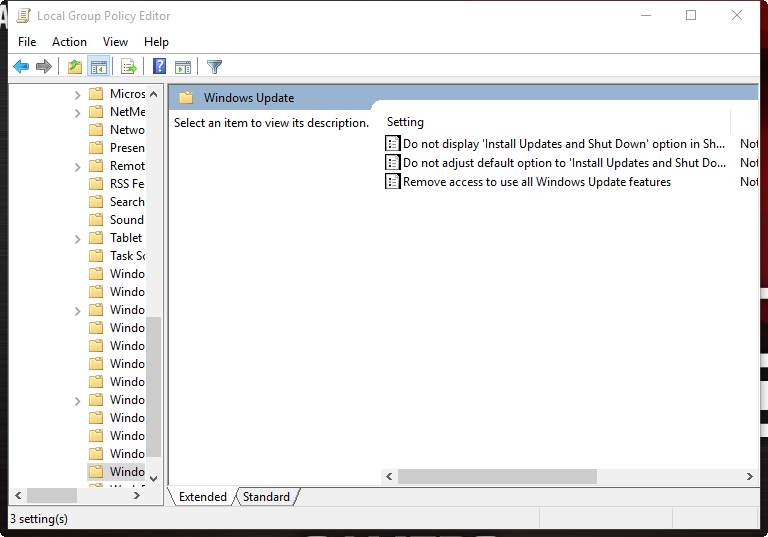Image resolution: width=768 pixels, height=537 pixels.
Task: Click tree pane horizontal scrollbar right arrow
Action: (x=137, y=495)
